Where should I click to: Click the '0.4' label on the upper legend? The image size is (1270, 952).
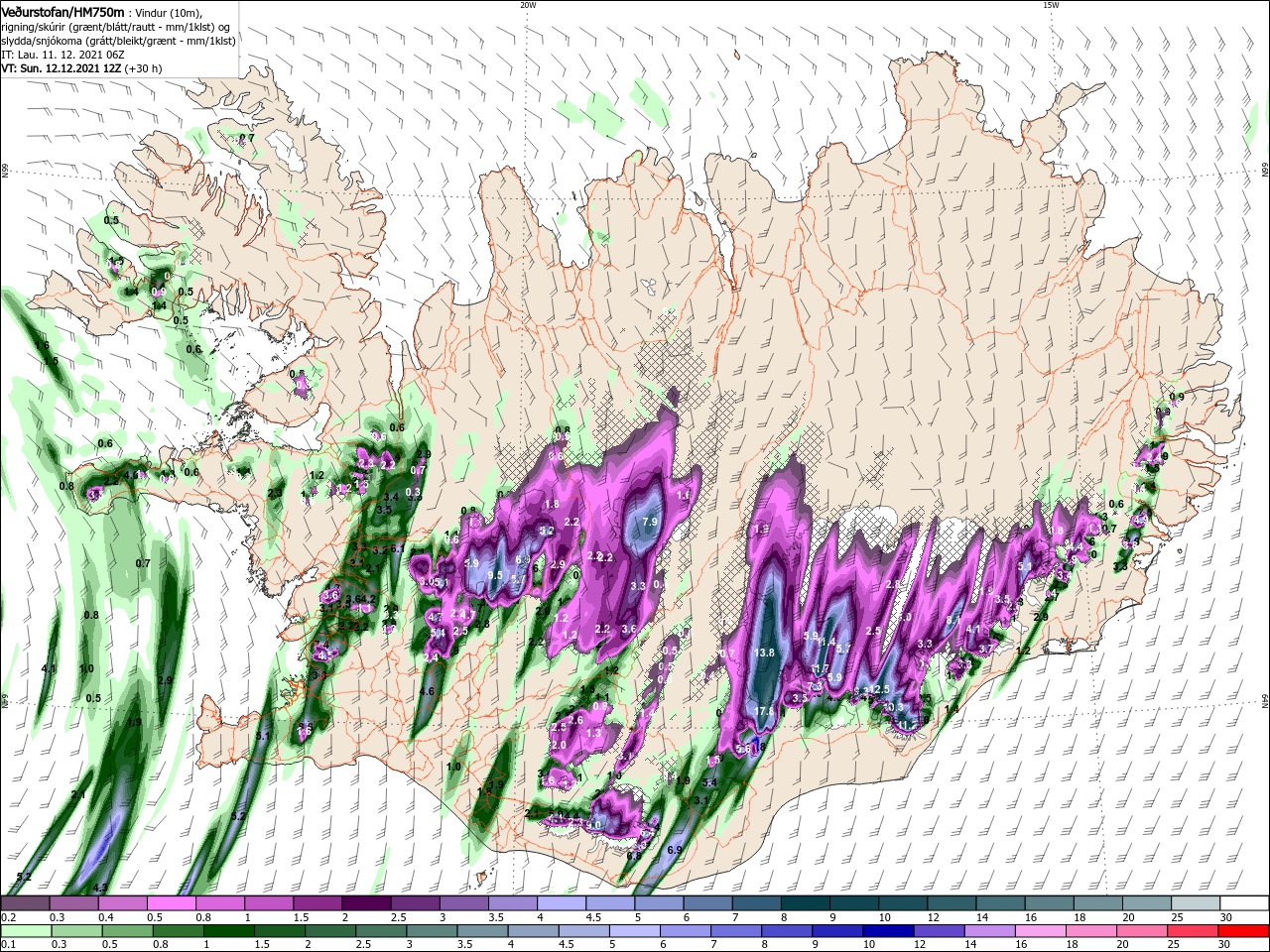106,917
